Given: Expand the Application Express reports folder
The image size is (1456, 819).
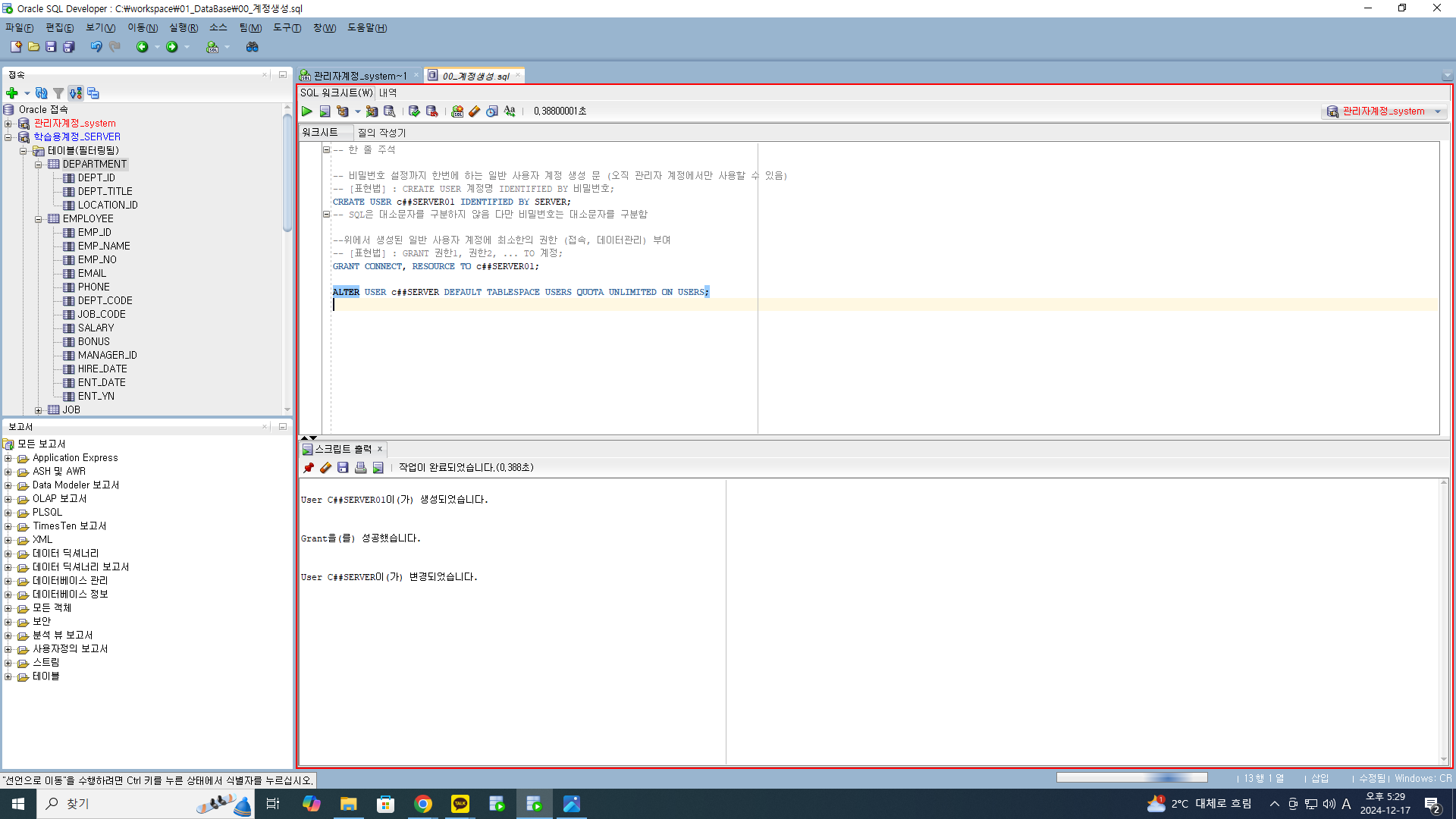Looking at the screenshot, I should coord(8,458).
